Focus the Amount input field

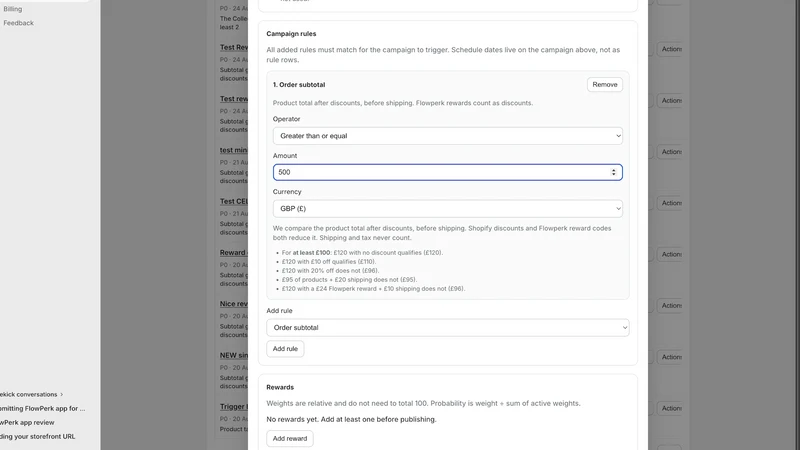pos(447,172)
